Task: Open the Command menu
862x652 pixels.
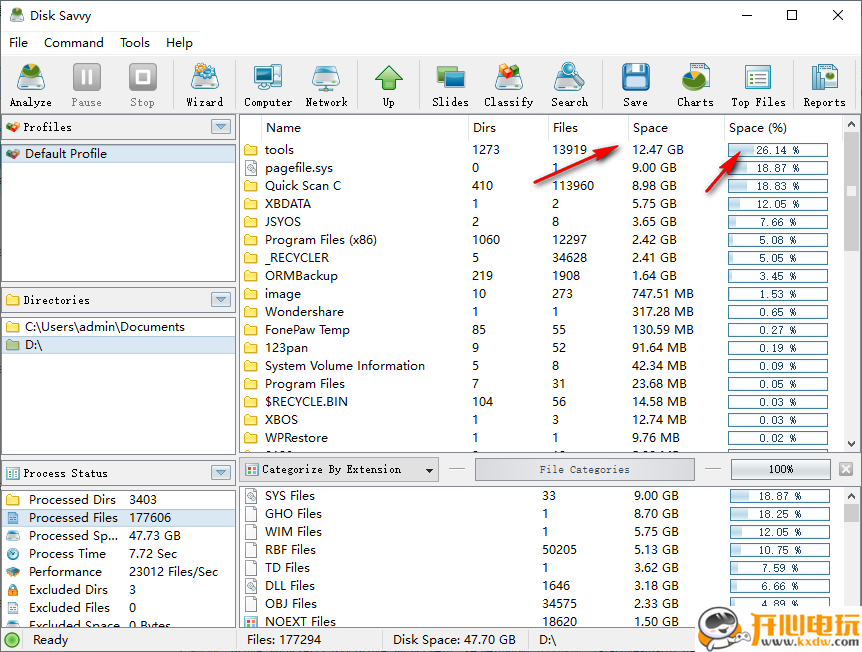Action: click(x=74, y=43)
